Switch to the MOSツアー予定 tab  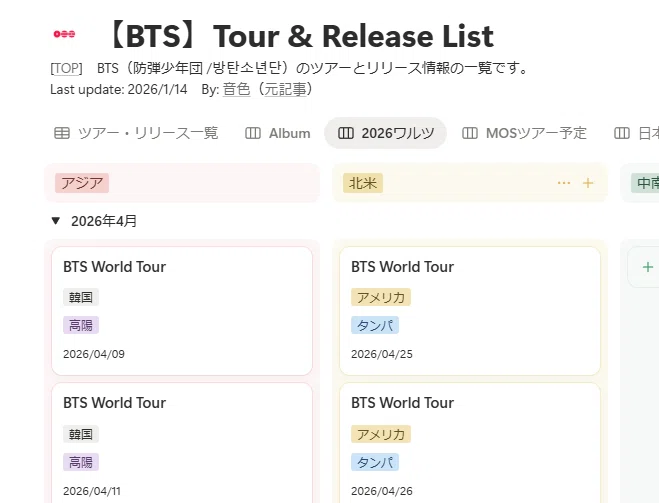[x=536, y=133]
